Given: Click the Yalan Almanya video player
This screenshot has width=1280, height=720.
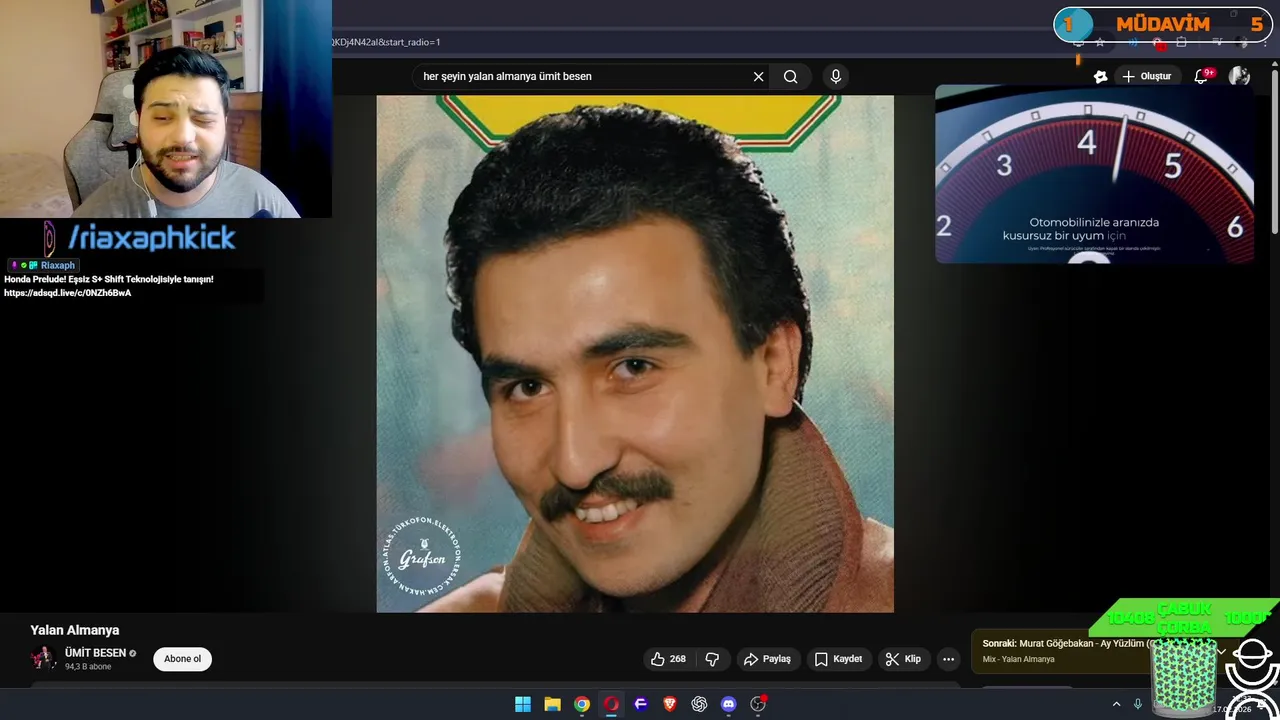Looking at the screenshot, I should (635, 353).
